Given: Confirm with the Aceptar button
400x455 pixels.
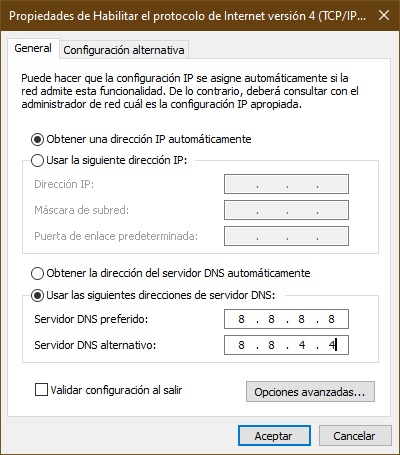Looking at the screenshot, I should click(274, 436).
